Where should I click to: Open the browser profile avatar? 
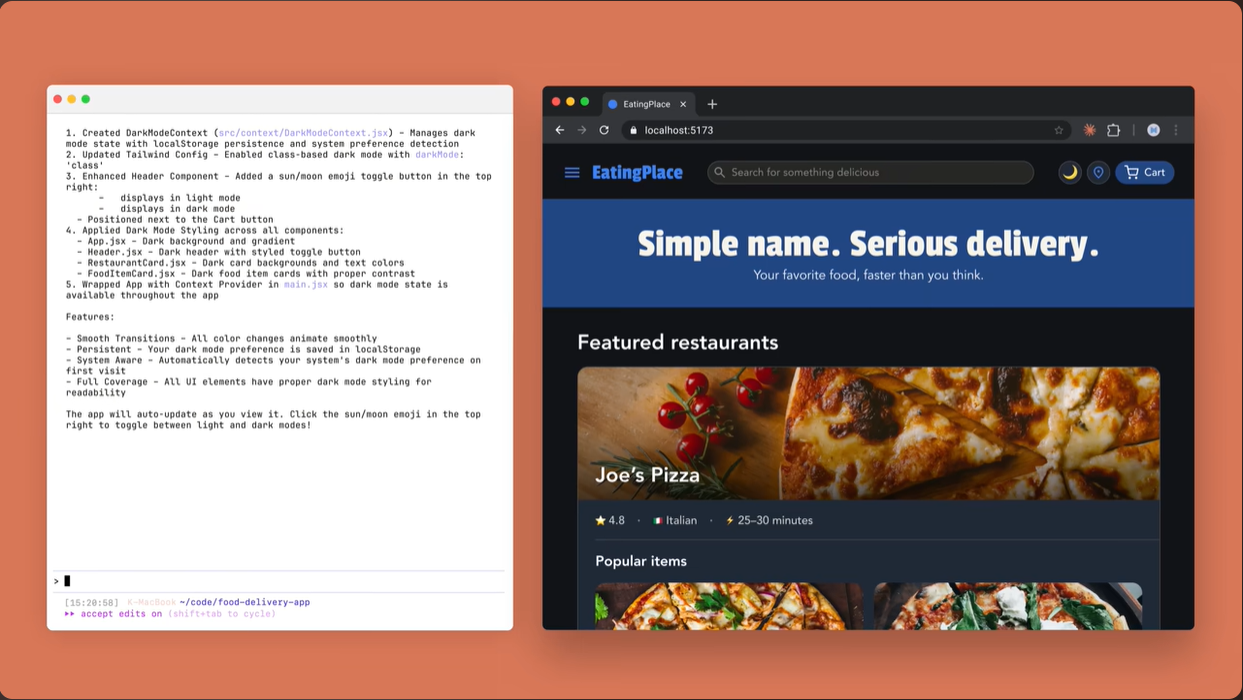click(1153, 130)
